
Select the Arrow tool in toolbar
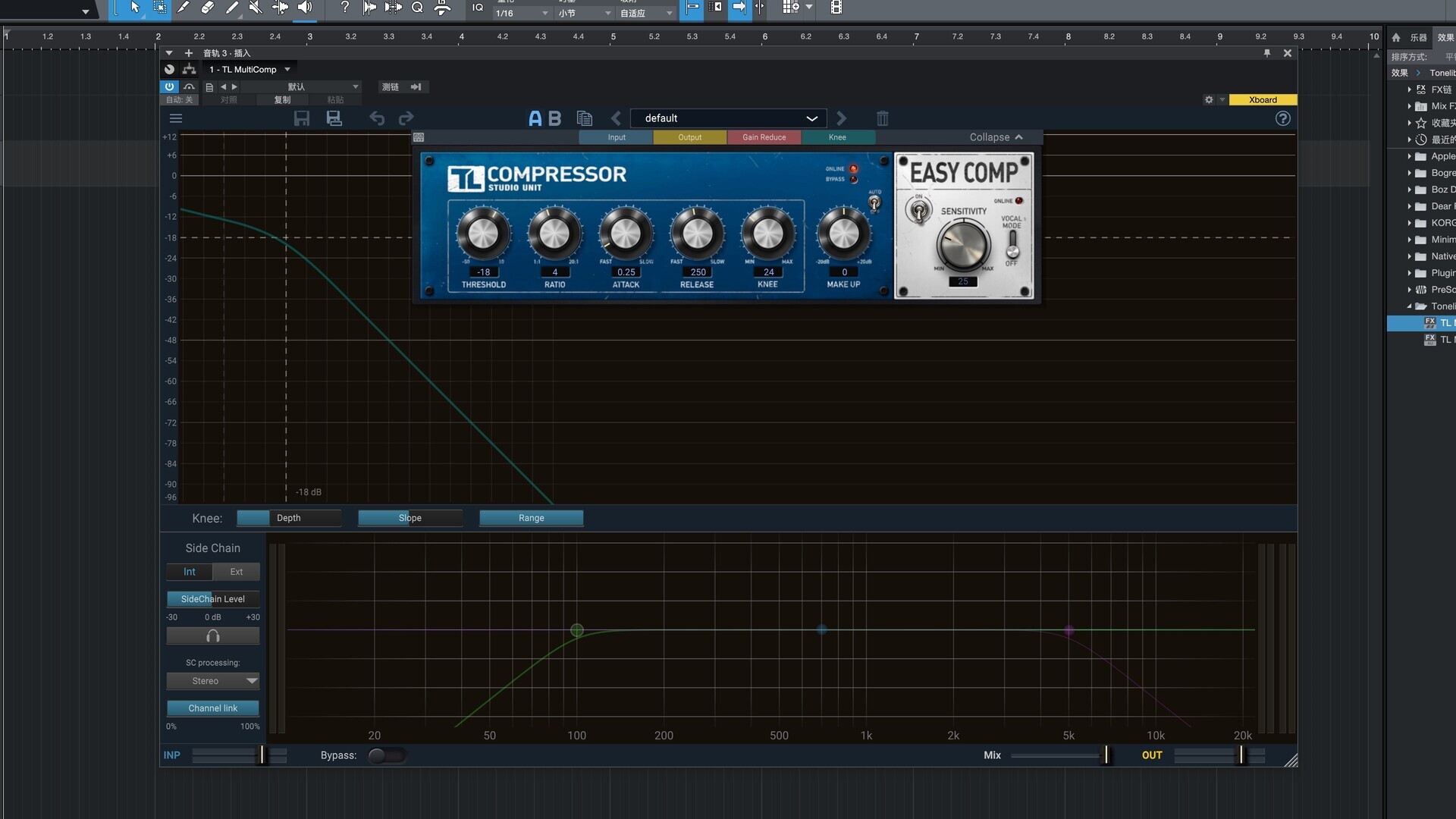(x=134, y=8)
